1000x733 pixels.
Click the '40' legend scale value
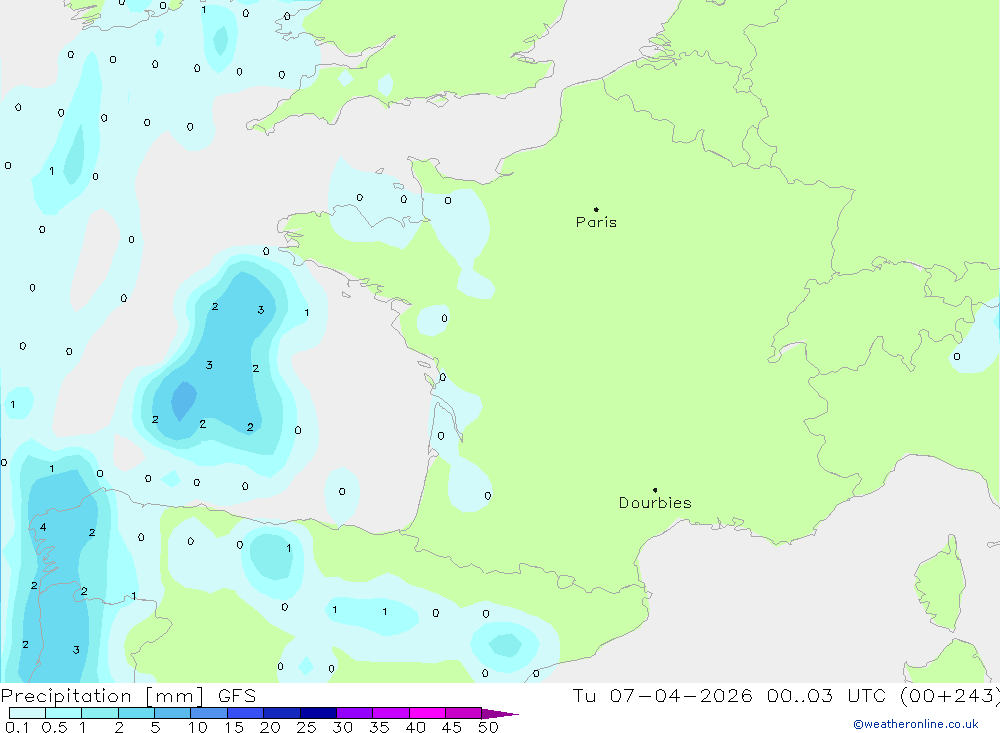416,727
